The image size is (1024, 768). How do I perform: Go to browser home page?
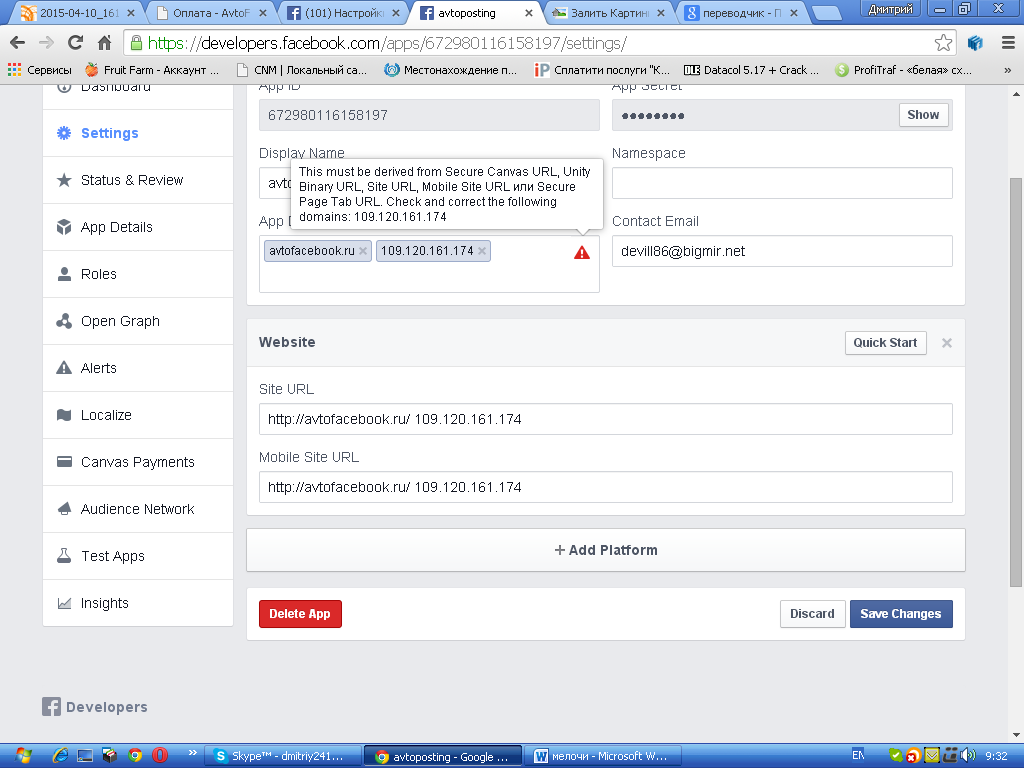pos(104,43)
